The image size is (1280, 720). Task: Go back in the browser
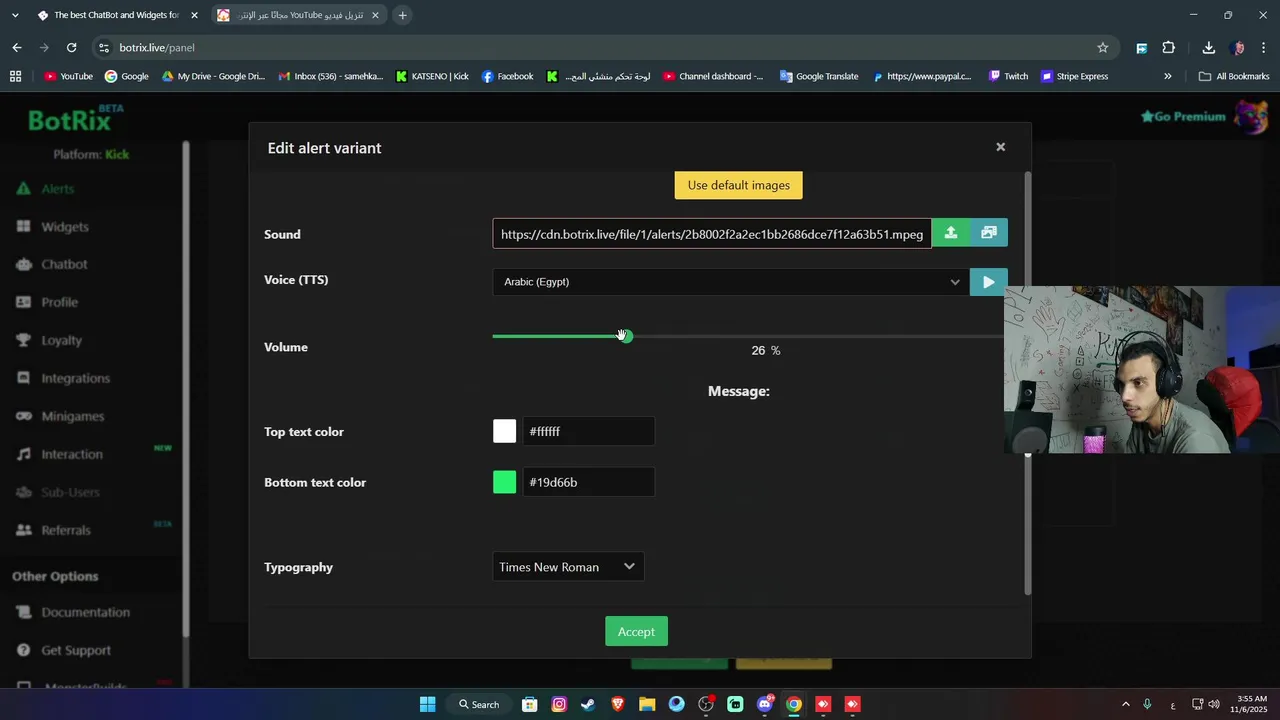(x=17, y=47)
